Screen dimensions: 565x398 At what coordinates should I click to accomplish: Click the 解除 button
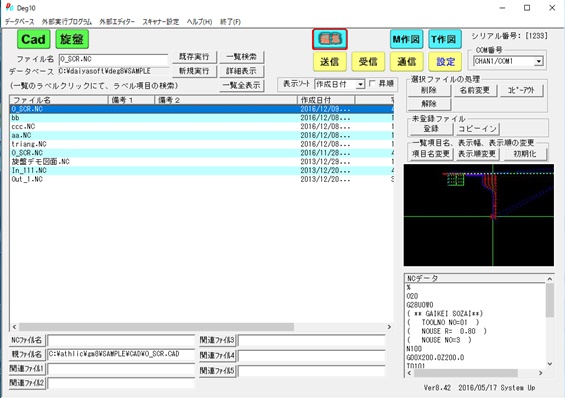pos(429,104)
